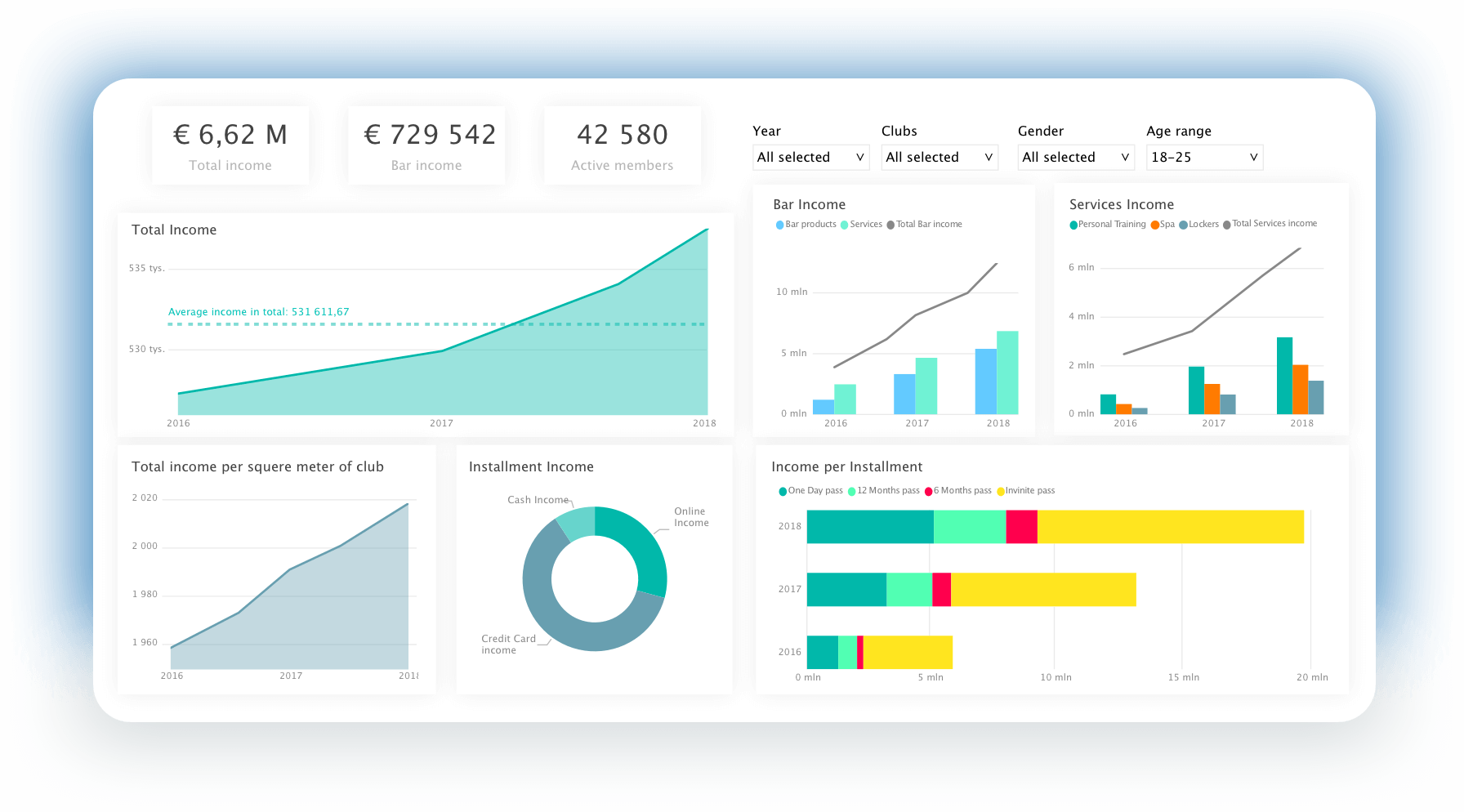Screen dimensions: 1464x812
Task: Click the Spa legend dot
Action: 1154,225
